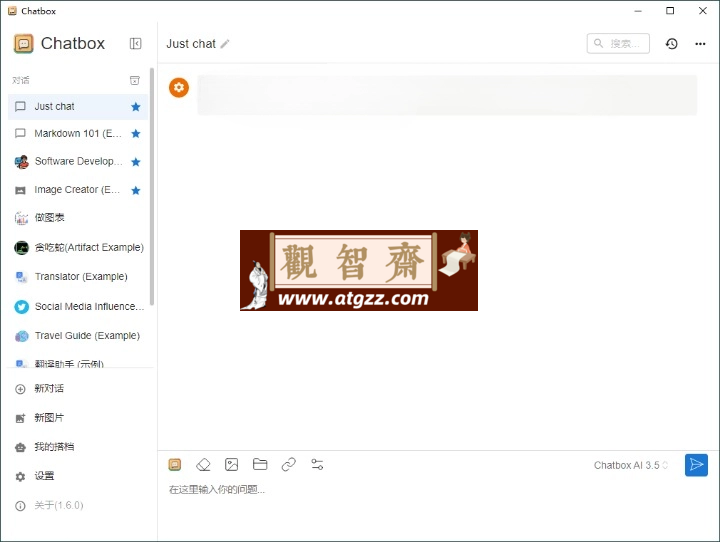Click the system prompt message bubble
The width and height of the screenshot is (720, 542).
point(447,95)
